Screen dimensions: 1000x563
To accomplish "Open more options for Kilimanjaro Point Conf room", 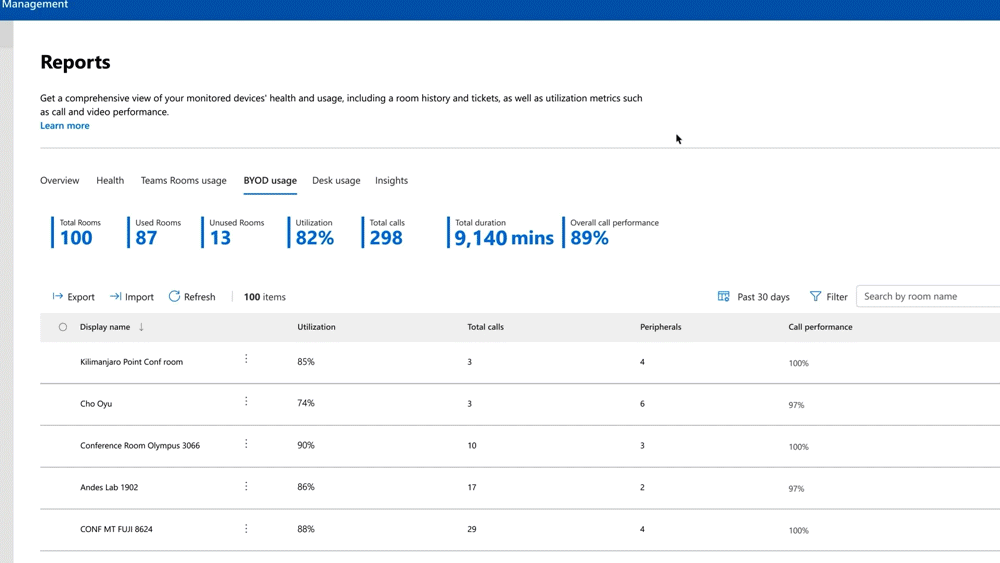I will [x=246, y=359].
